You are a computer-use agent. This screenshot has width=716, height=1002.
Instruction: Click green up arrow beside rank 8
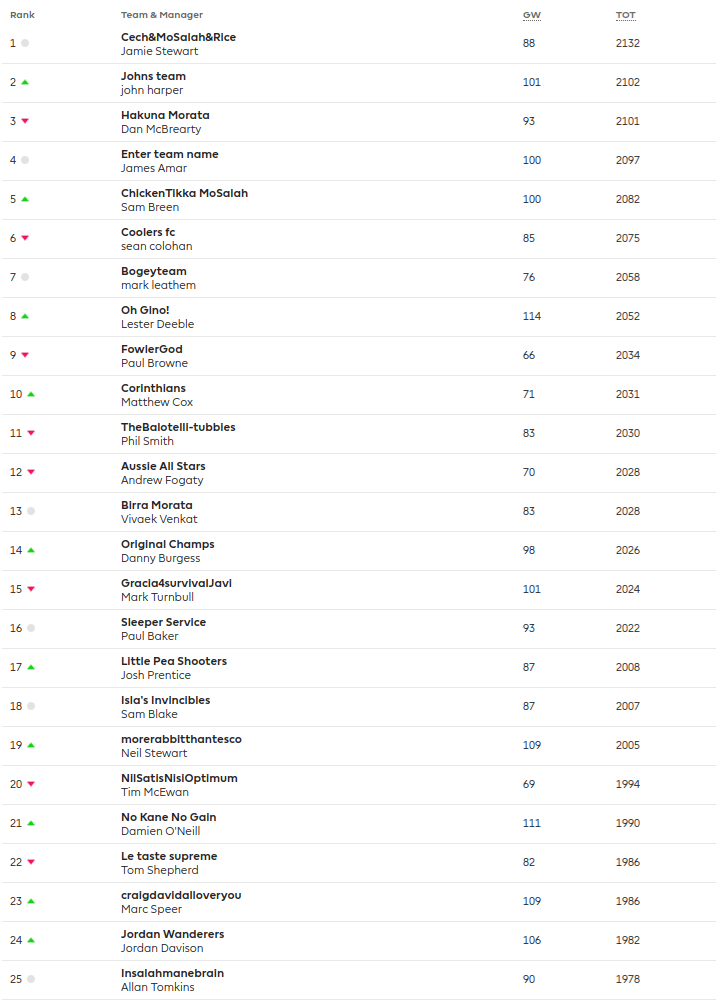(x=25, y=316)
